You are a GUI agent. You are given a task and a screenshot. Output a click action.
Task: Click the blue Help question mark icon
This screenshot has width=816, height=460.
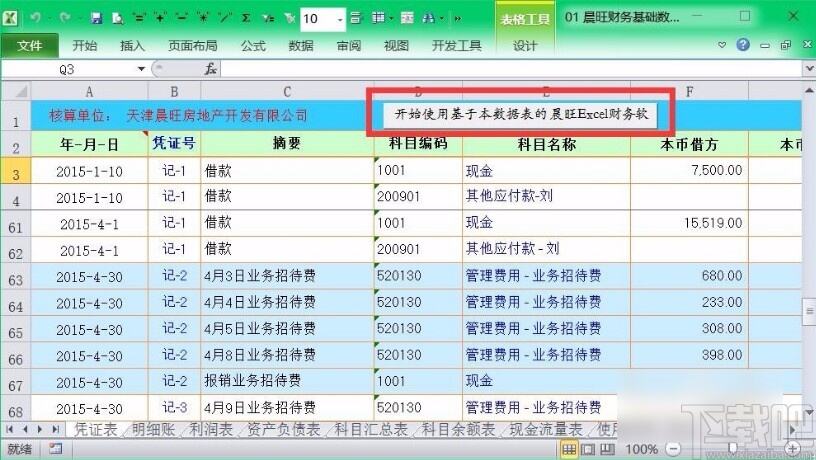[743, 45]
